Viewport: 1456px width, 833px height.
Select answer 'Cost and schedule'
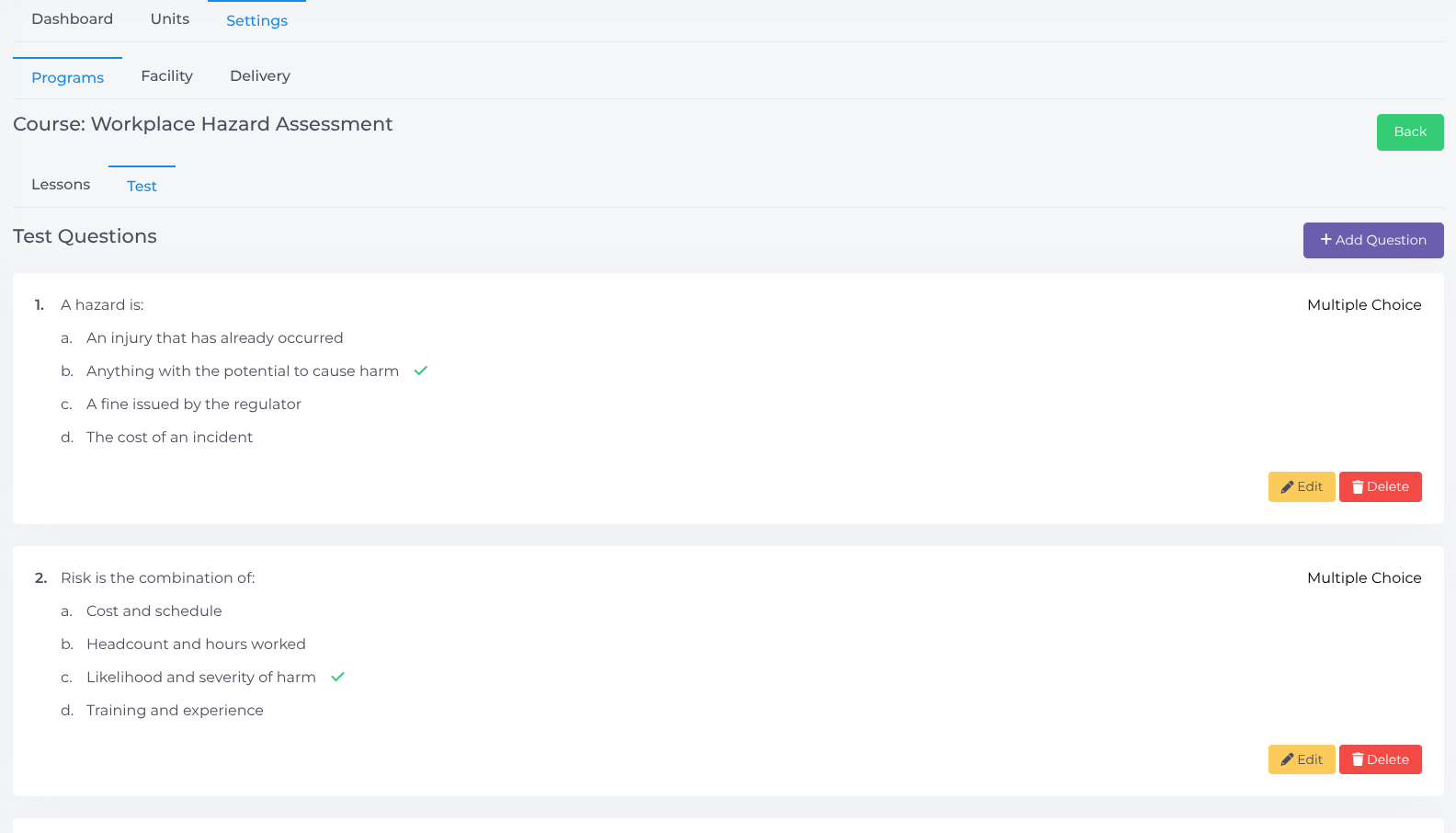154,611
